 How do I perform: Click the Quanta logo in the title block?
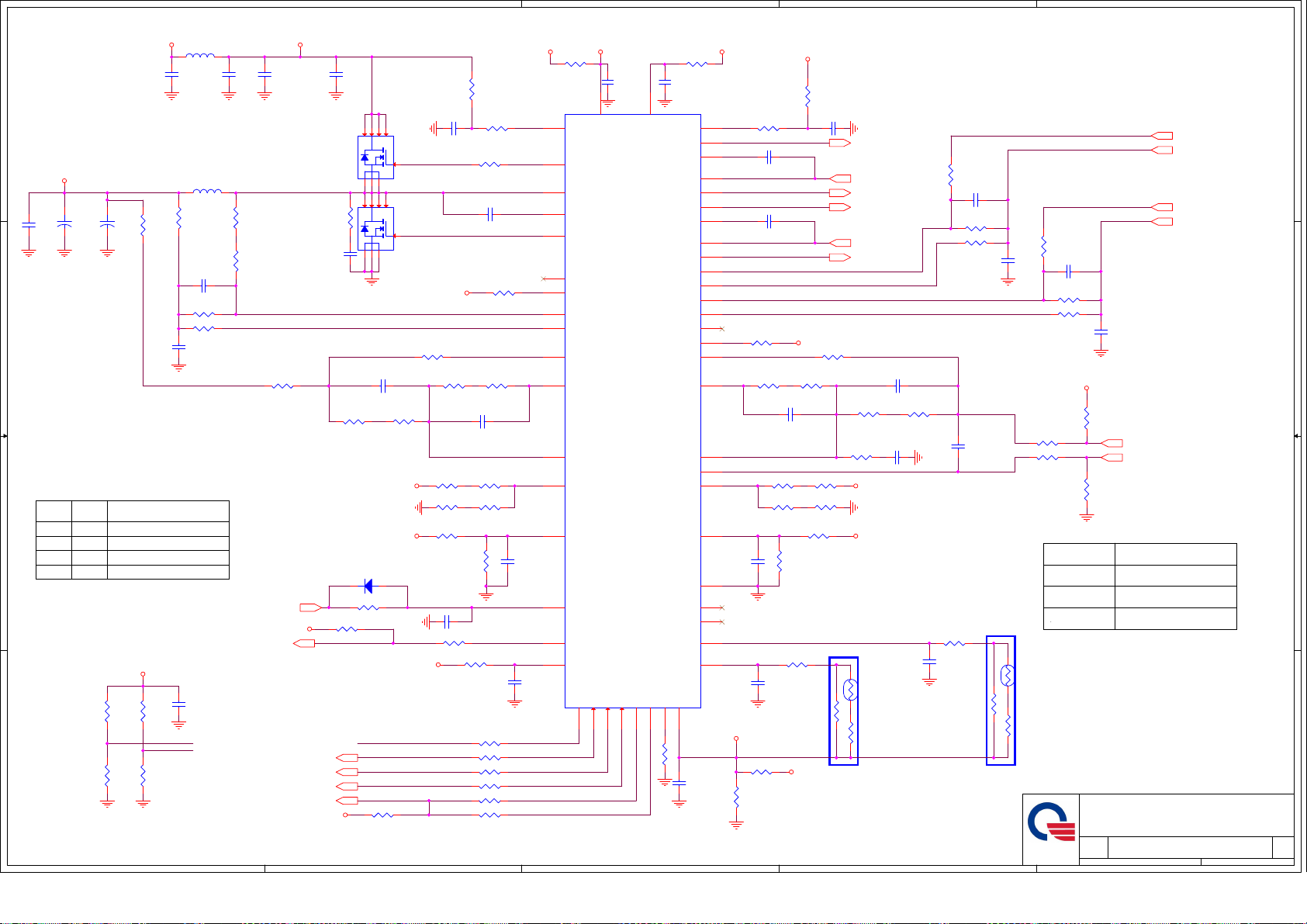click(x=1052, y=822)
